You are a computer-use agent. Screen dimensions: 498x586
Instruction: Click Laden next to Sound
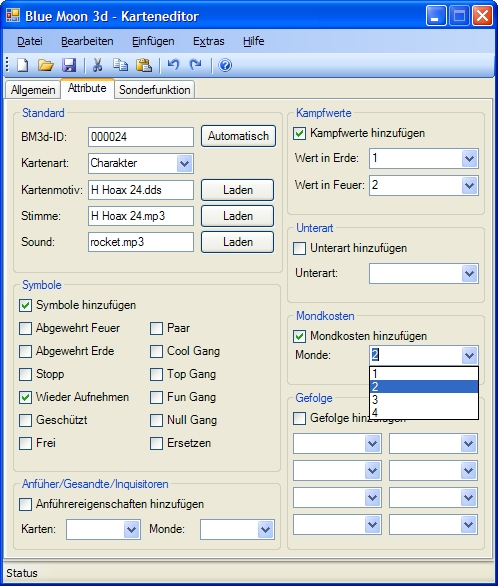[x=238, y=242]
